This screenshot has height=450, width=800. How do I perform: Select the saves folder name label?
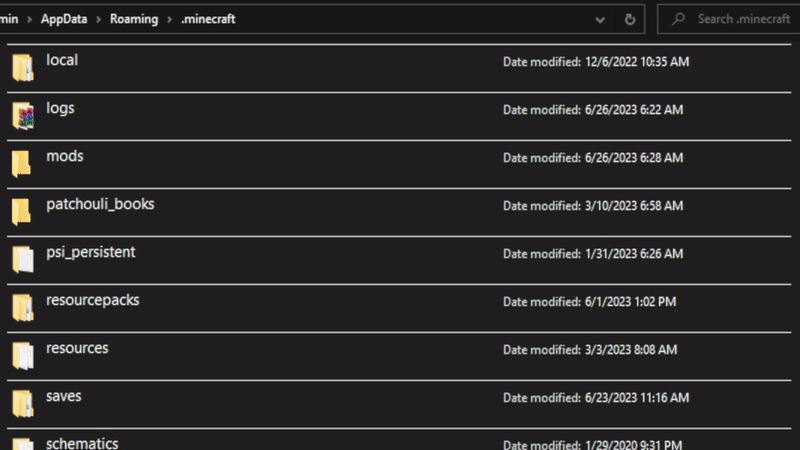tap(64, 397)
